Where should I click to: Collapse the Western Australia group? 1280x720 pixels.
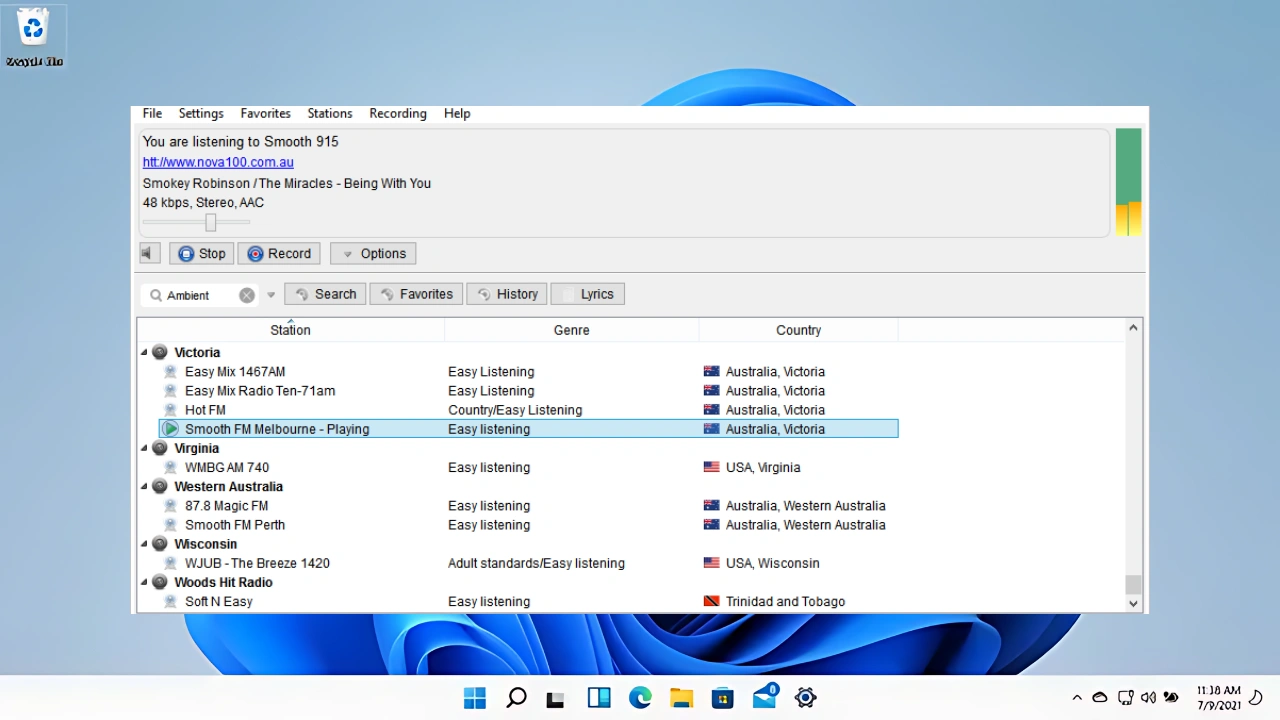[x=144, y=486]
